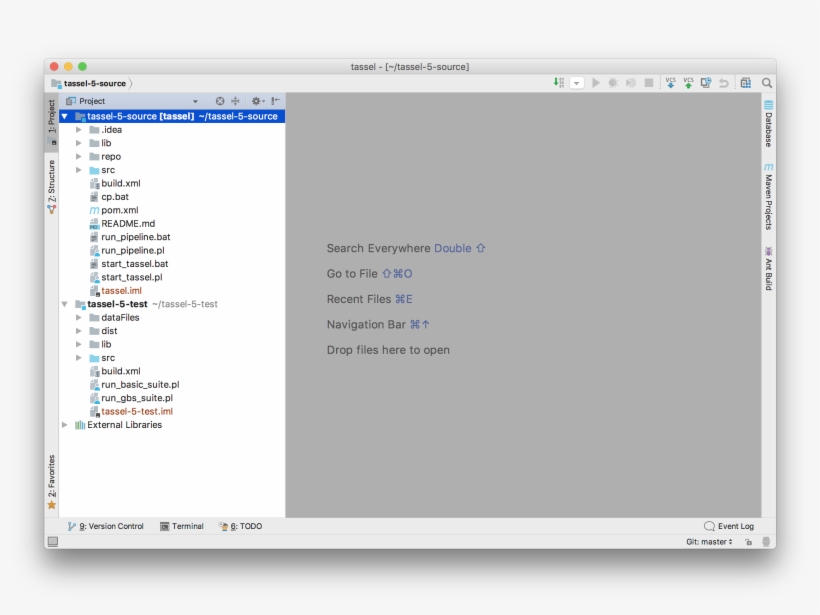Open the Event Log

pos(729,526)
